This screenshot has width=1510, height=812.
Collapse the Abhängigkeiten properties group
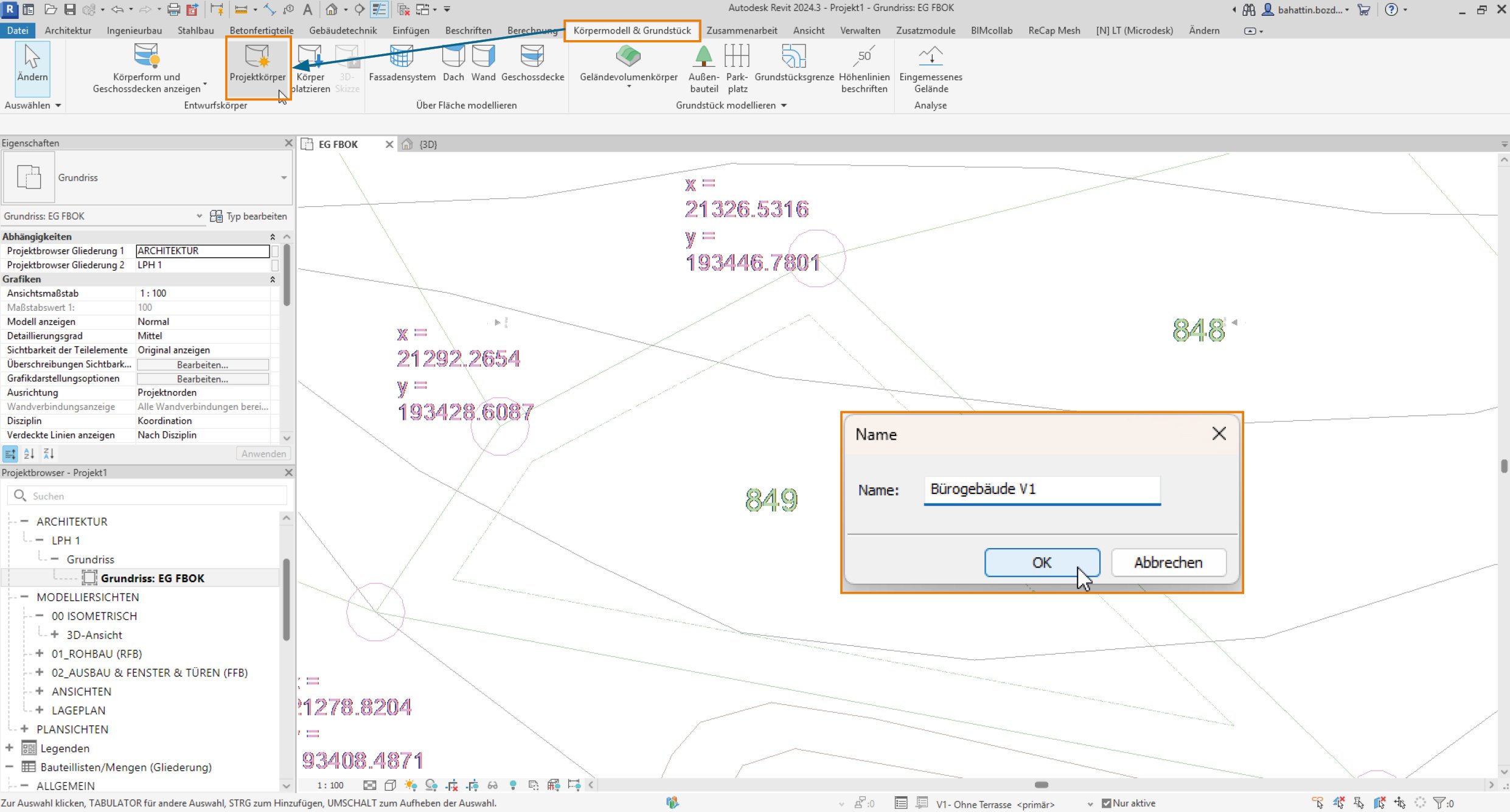tap(273, 237)
